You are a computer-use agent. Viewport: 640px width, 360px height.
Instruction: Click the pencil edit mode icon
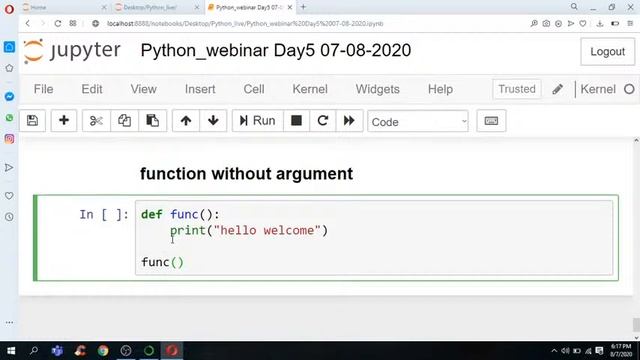(558, 89)
